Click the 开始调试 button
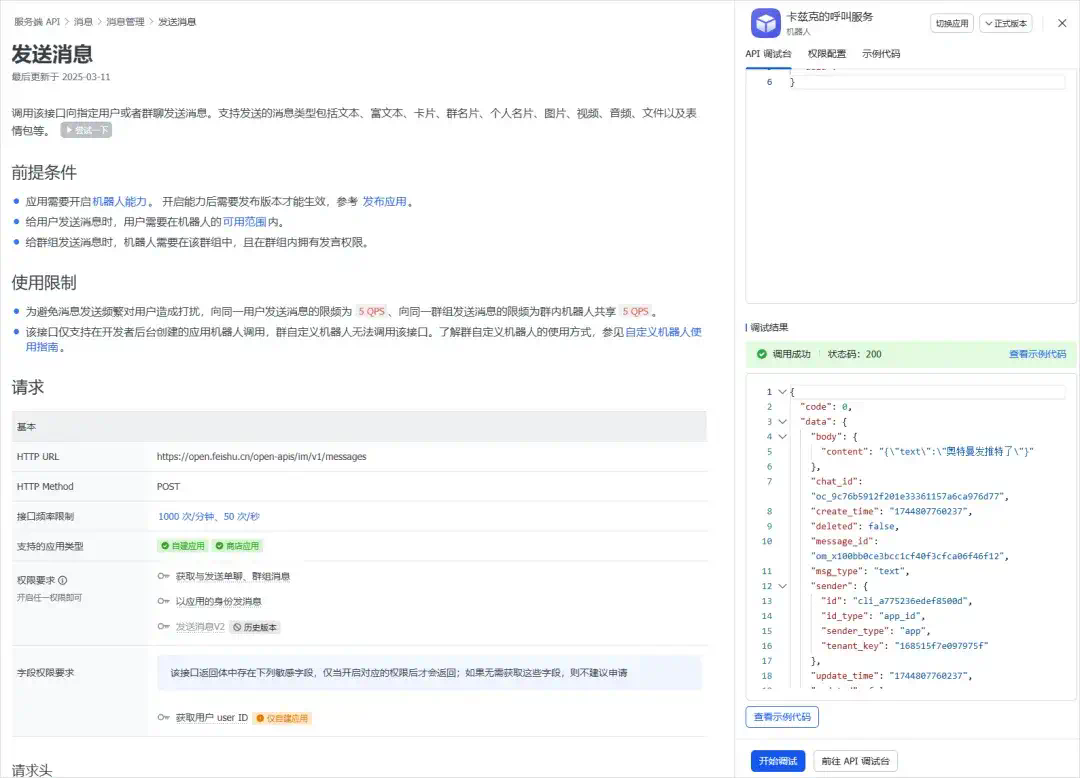The height and width of the screenshot is (778, 1080). (x=778, y=761)
